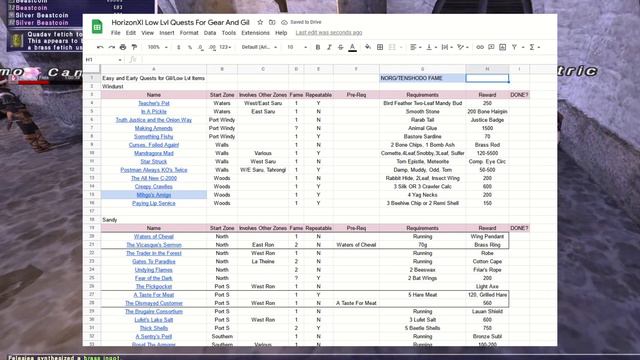
Task: Select the Paint format tool
Action: click(134, 47)
